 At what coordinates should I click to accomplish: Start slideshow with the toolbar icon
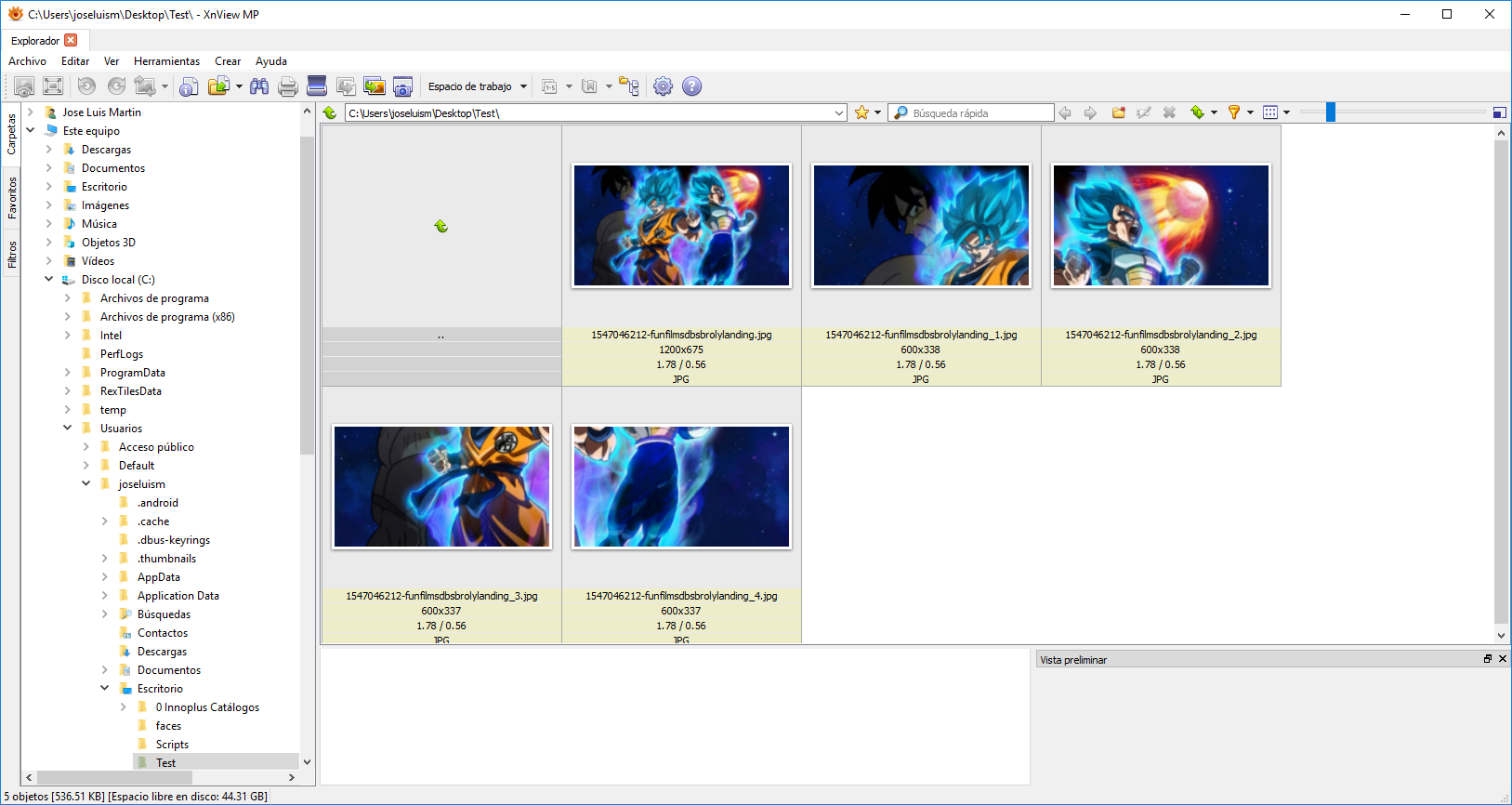375,86
